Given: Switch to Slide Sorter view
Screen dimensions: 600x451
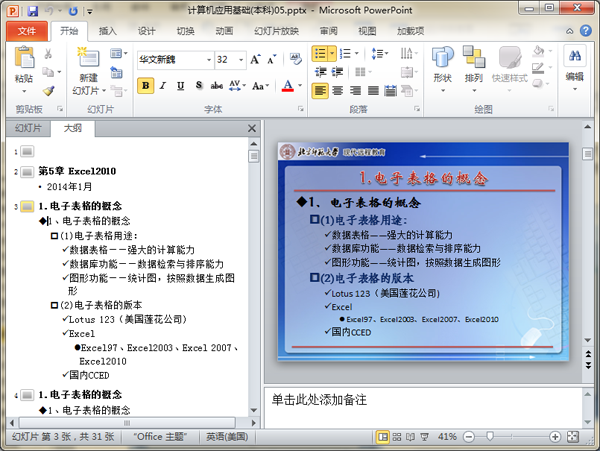Looking at the screenshot, I should coord(397,436).
